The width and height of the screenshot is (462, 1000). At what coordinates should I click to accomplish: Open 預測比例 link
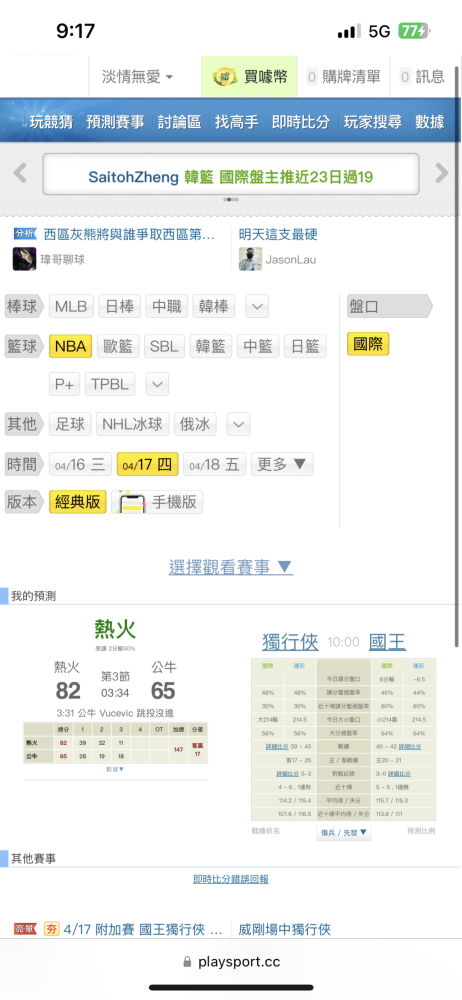(421, 831)
